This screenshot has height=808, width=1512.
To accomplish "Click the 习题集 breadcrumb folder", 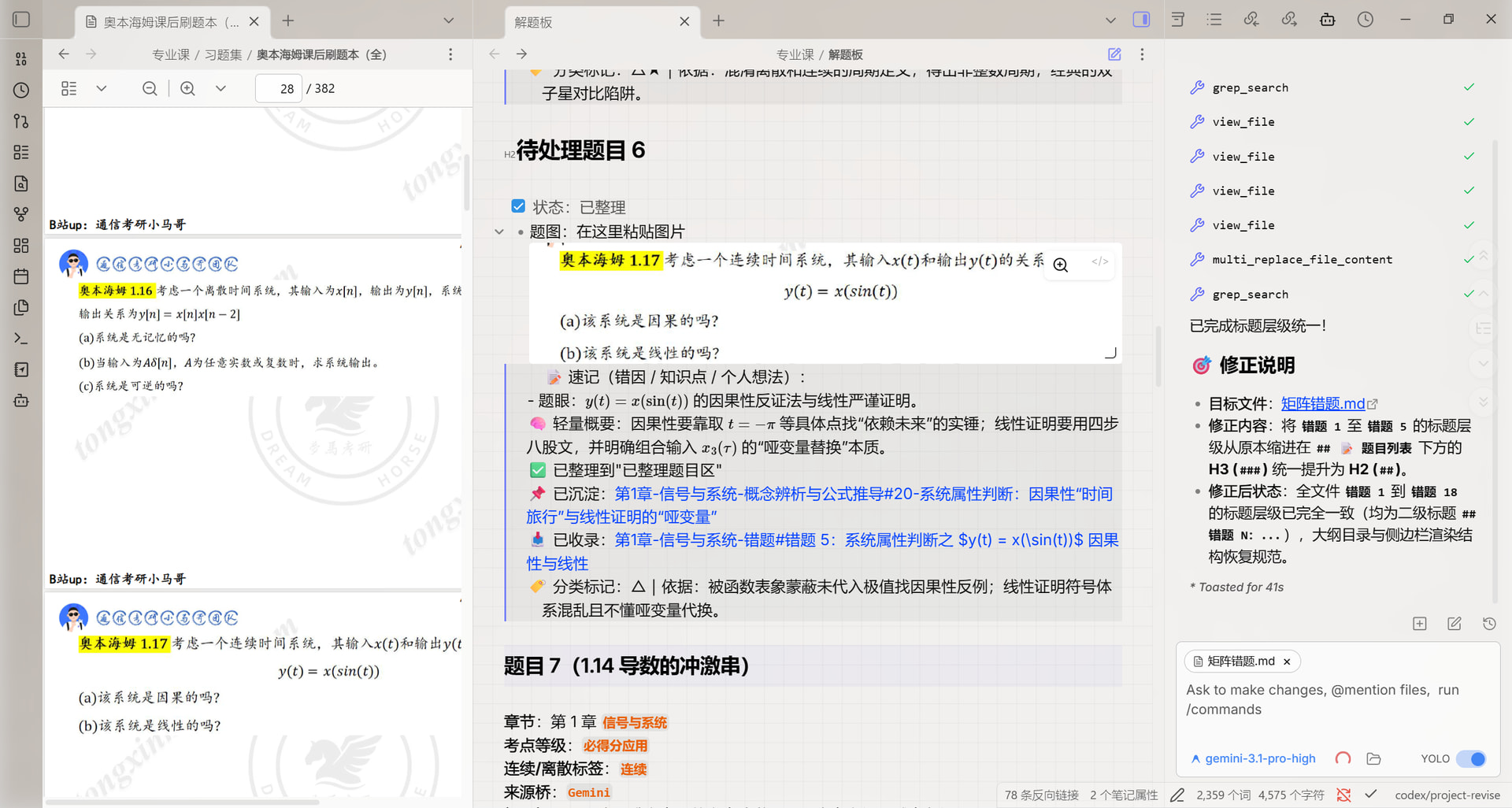I will tap(223, 54).
